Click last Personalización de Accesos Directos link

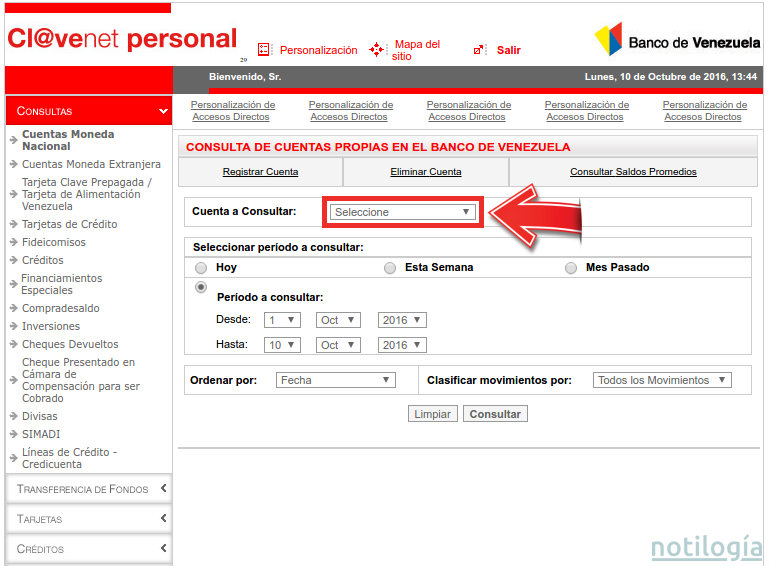point(705,111)
